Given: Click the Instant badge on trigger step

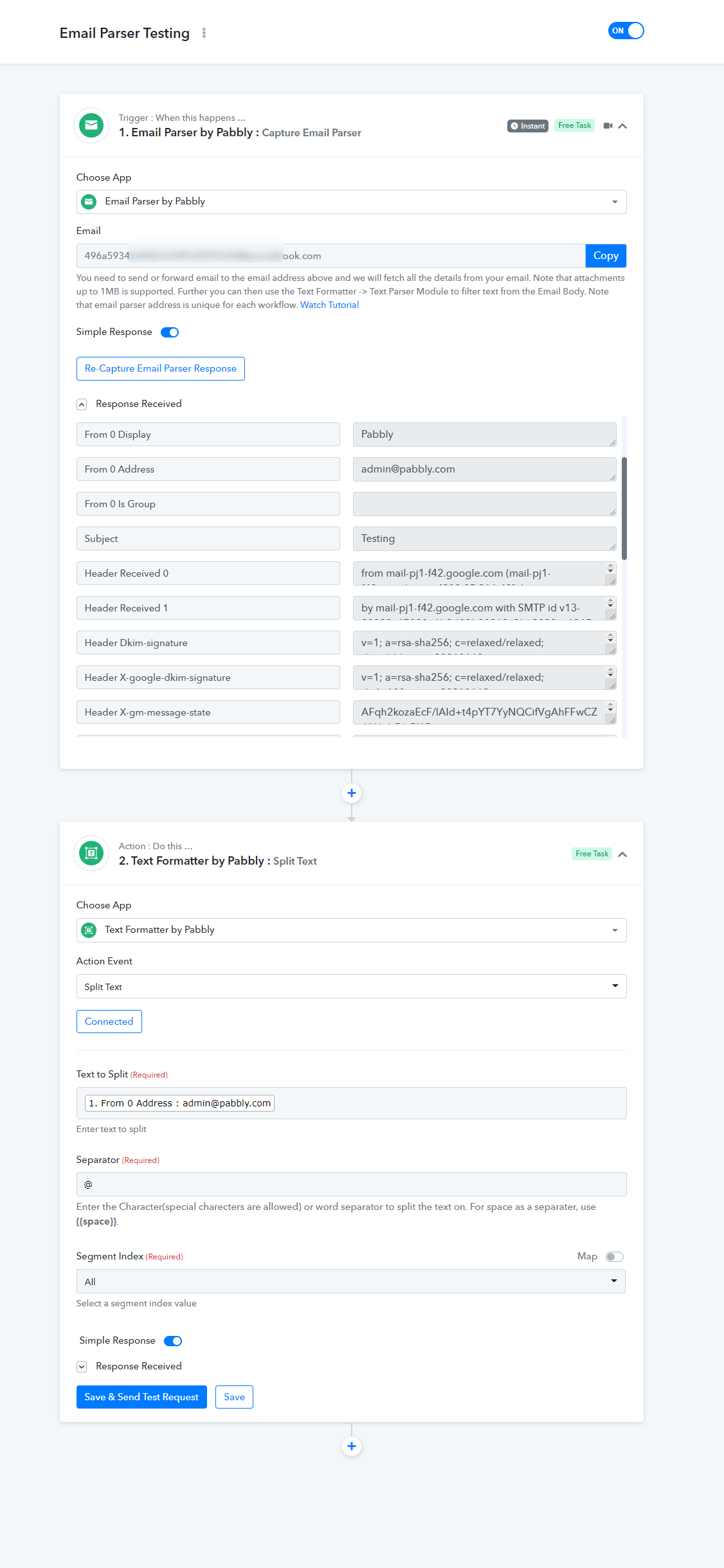Looking at the screenshot, I should [x=528, y=126].
